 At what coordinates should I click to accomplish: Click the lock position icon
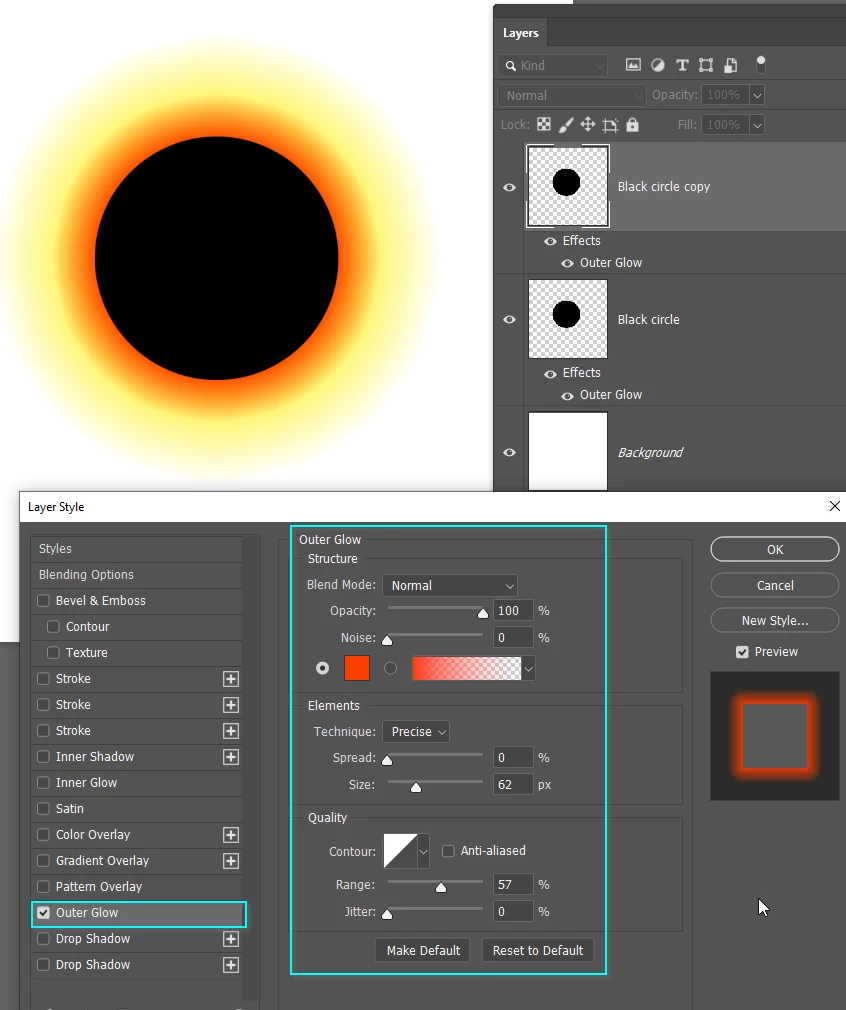coord(588,124)
